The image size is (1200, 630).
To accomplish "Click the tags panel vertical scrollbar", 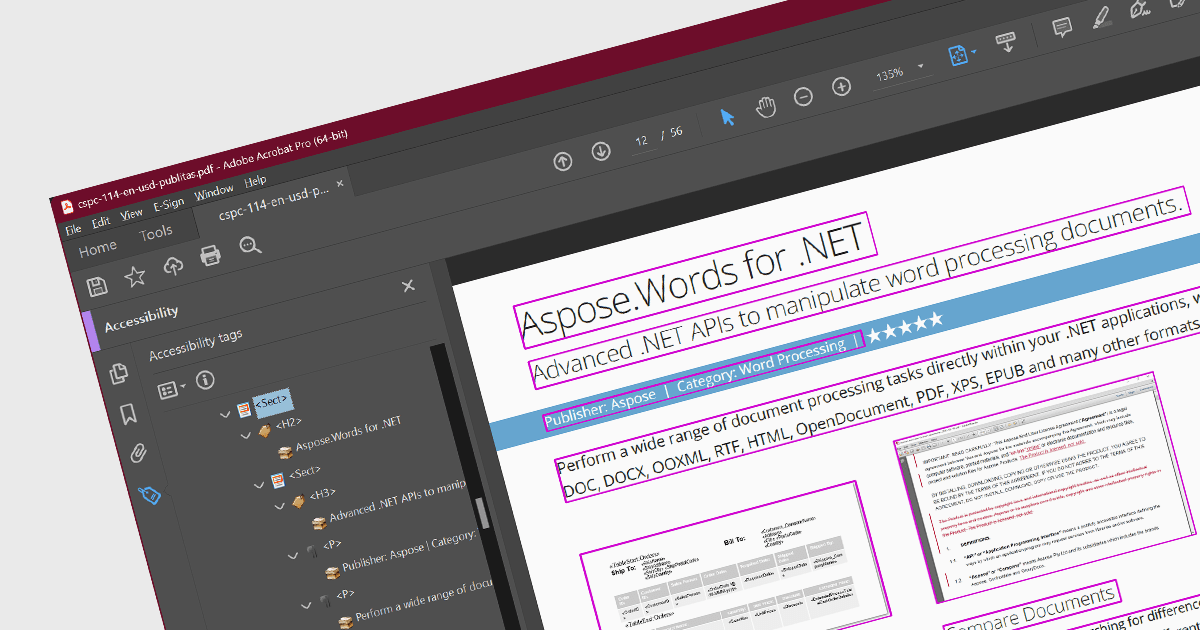I will (483, 512).
